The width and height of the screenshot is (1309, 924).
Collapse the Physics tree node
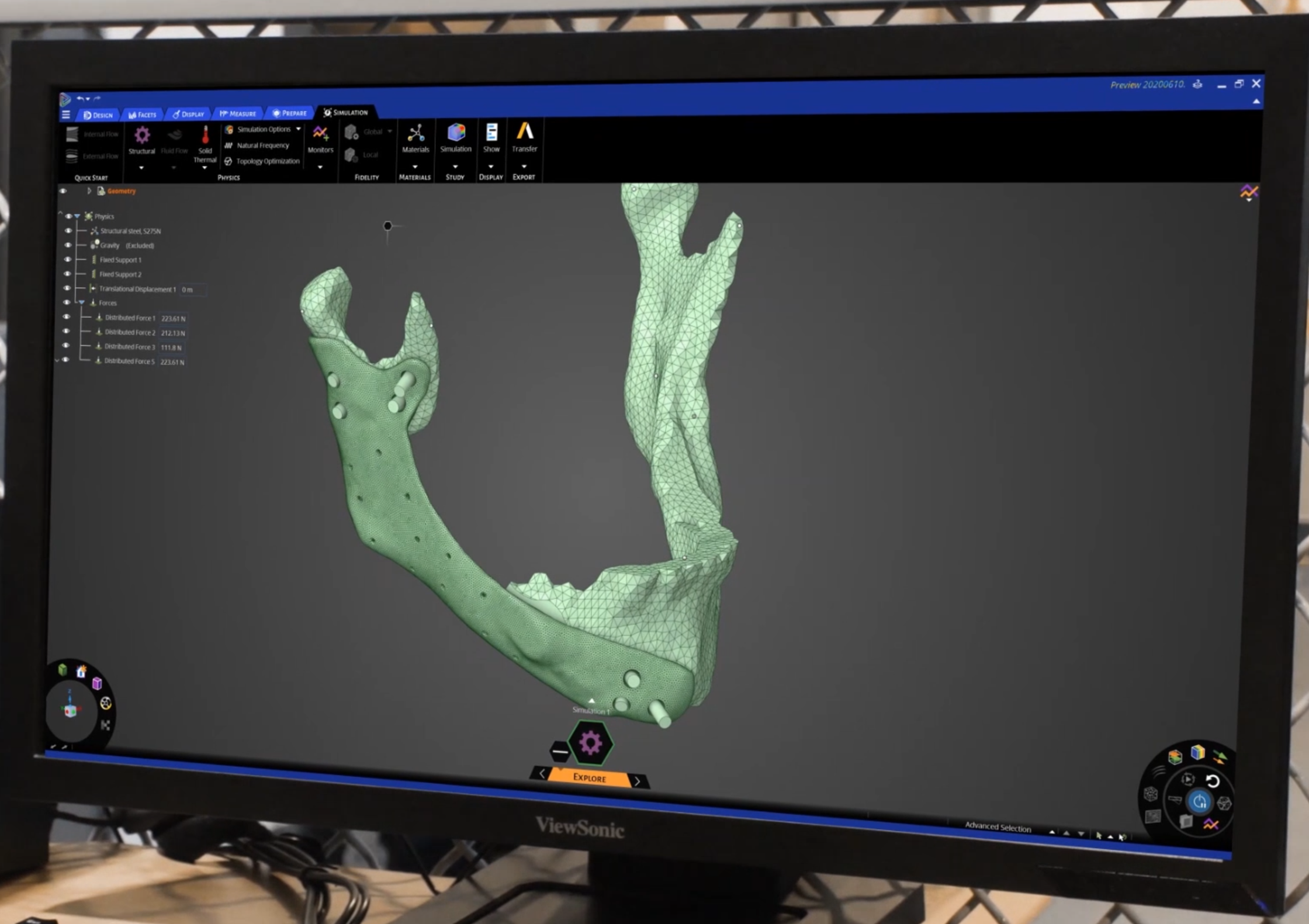pos(77,216)
